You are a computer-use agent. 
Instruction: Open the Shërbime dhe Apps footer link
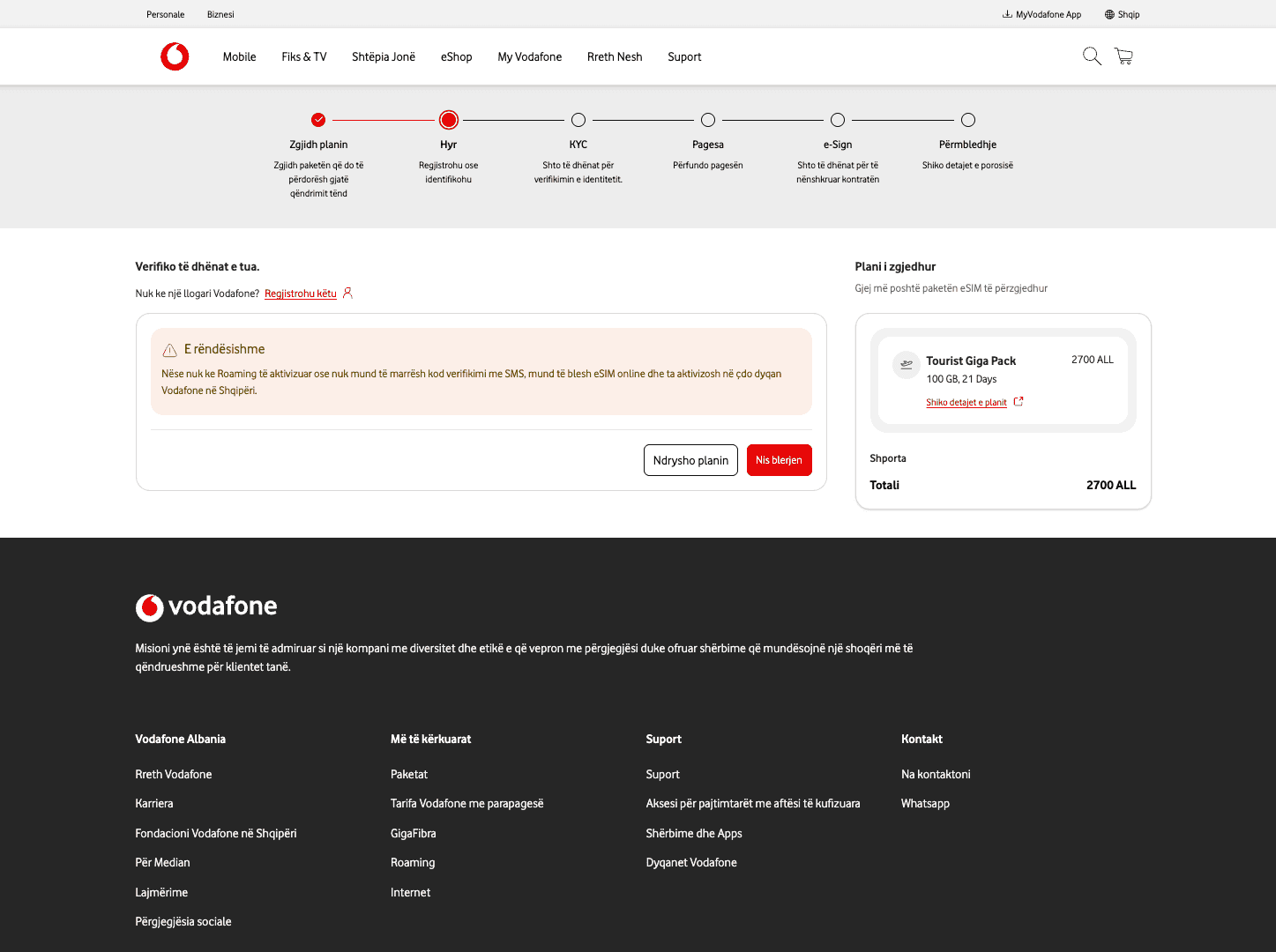[x=694, y=833]
